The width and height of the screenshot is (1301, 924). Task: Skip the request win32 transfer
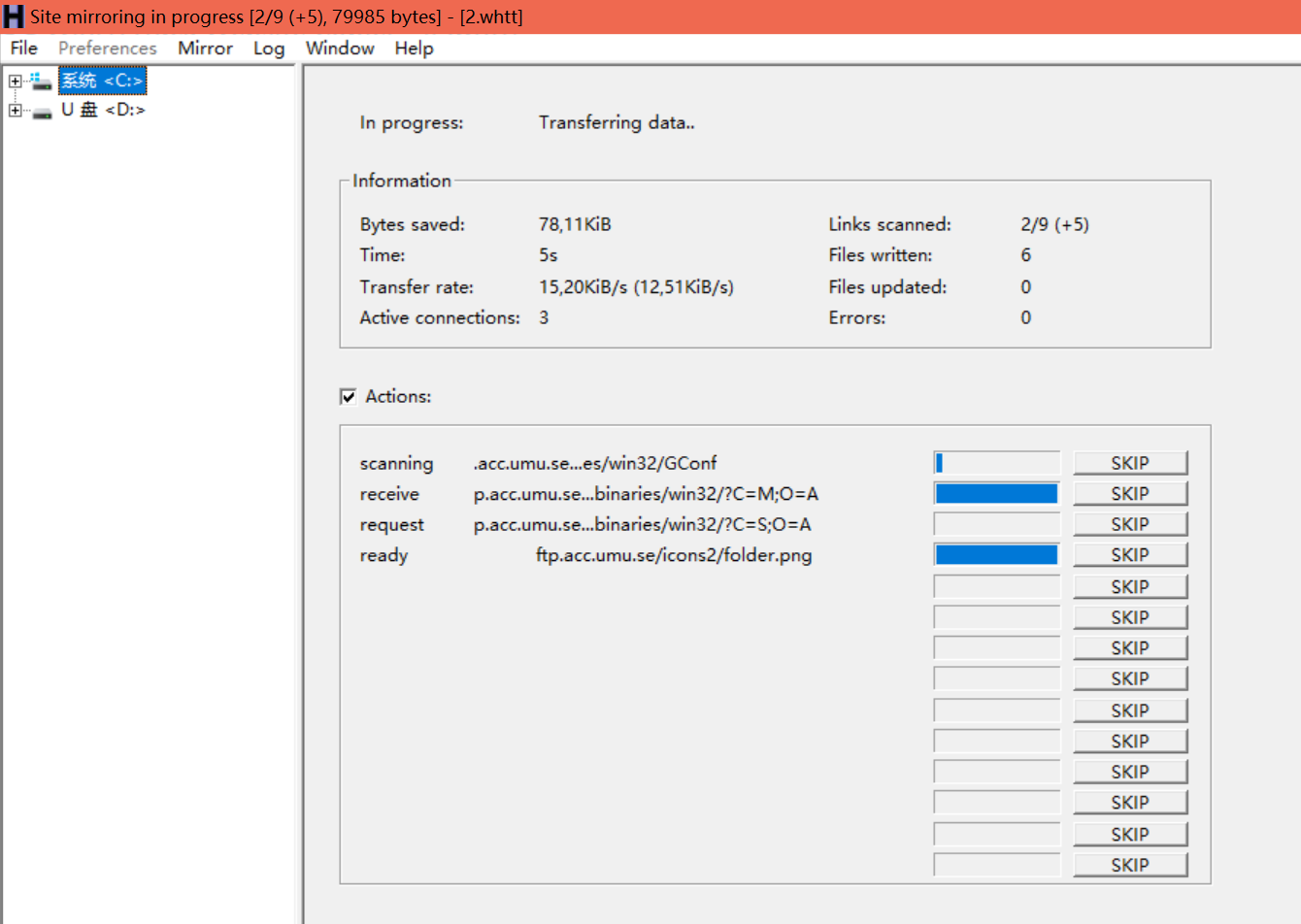[1130, 523]
